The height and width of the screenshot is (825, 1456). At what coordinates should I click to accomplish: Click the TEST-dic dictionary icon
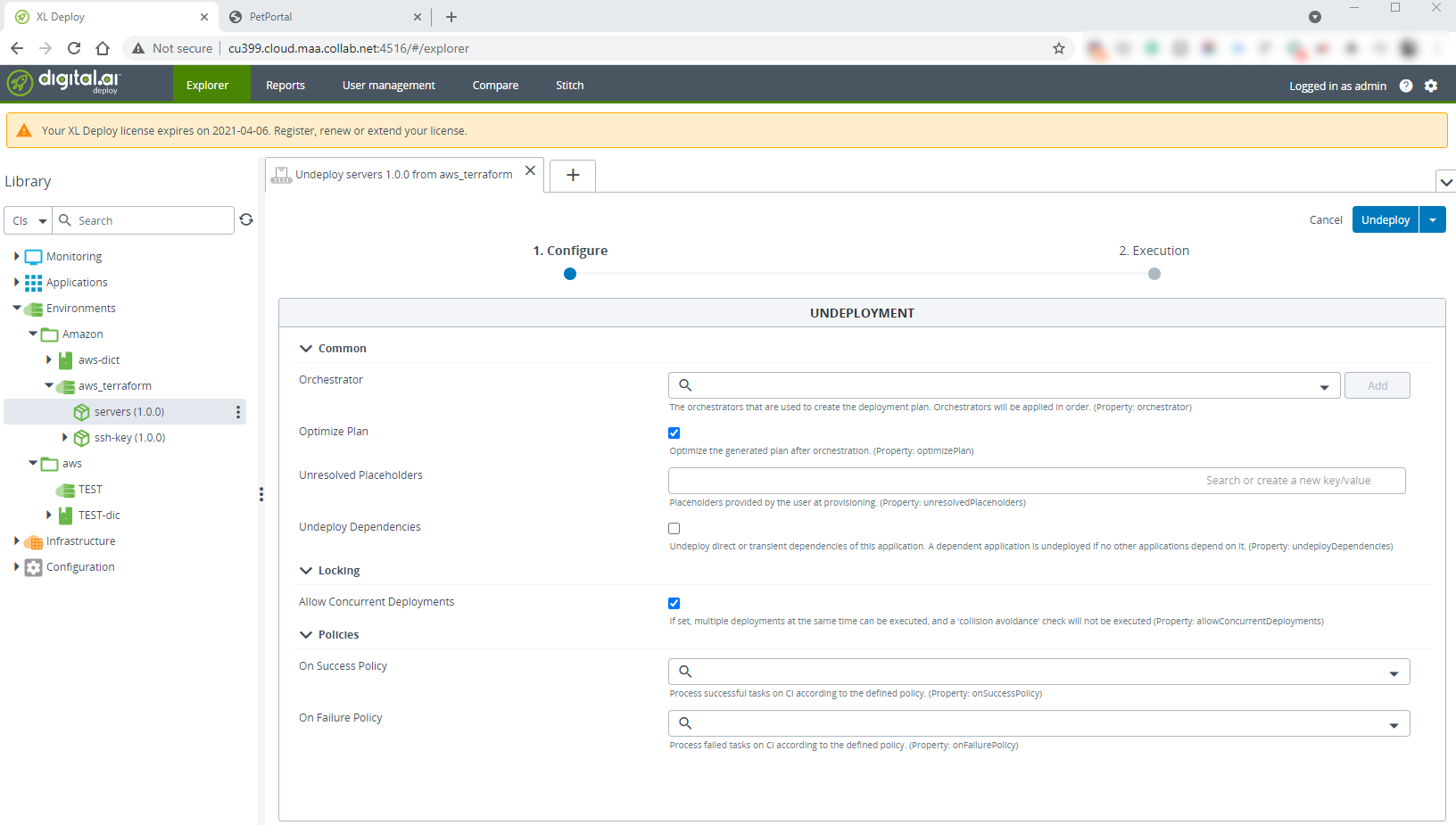pyautogui.click(x=66, y=516)
